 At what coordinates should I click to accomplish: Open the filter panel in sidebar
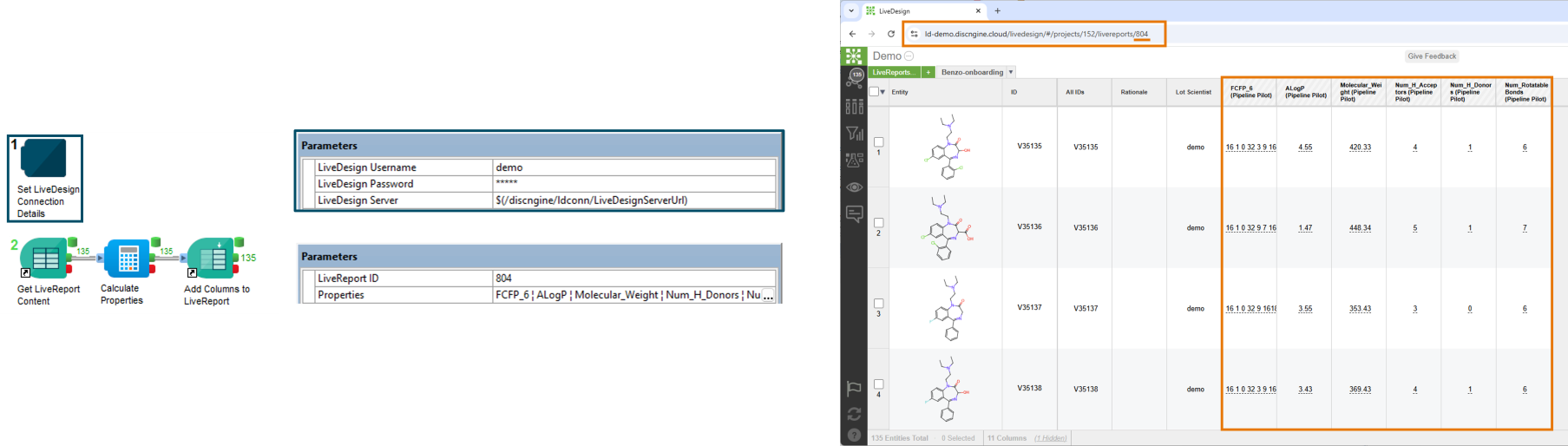855,133
